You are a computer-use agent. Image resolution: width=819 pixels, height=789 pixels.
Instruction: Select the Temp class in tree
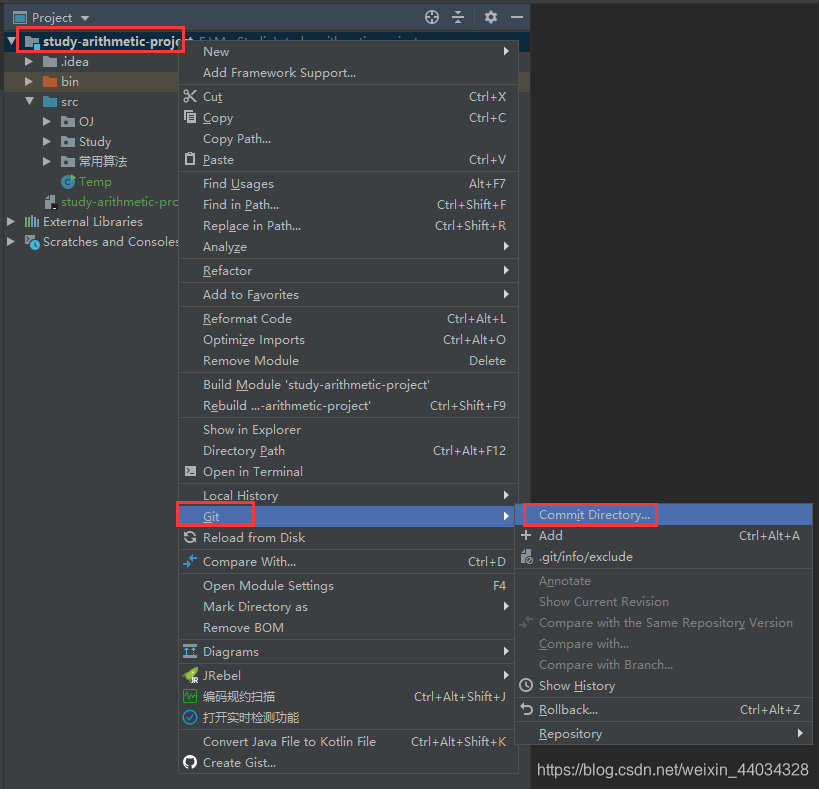pyautogui.click(x=95, y=181)
